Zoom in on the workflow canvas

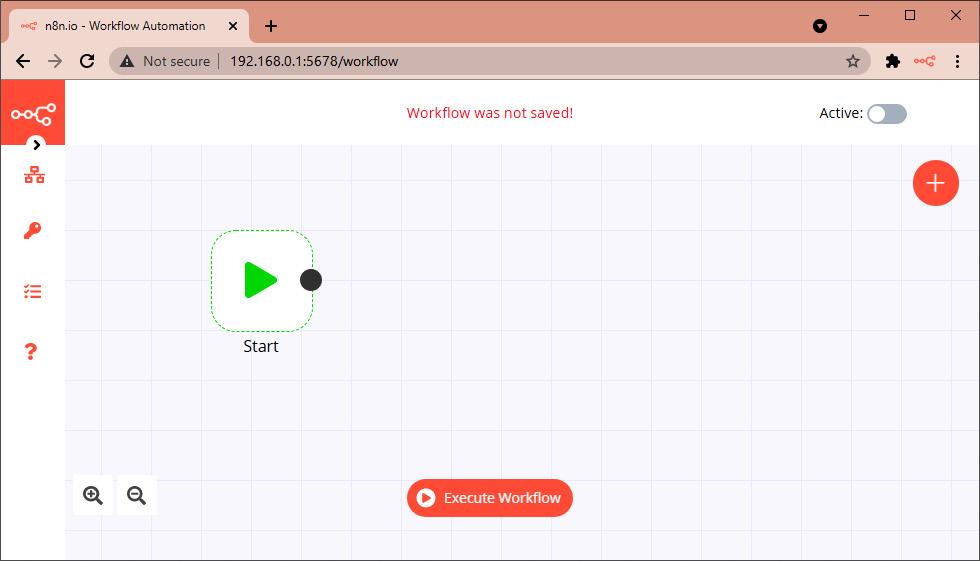pos(93,495)
